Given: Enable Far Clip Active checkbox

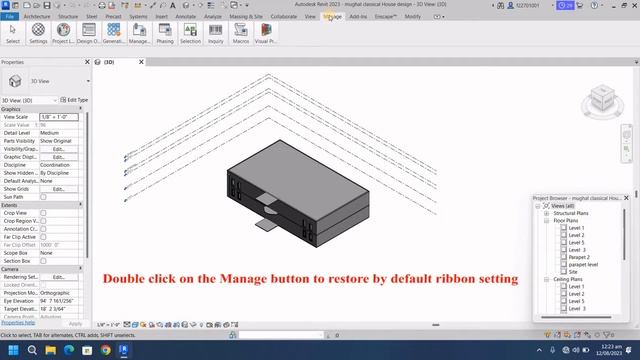Looking at the screenshot, I should [x=43, y=237].
